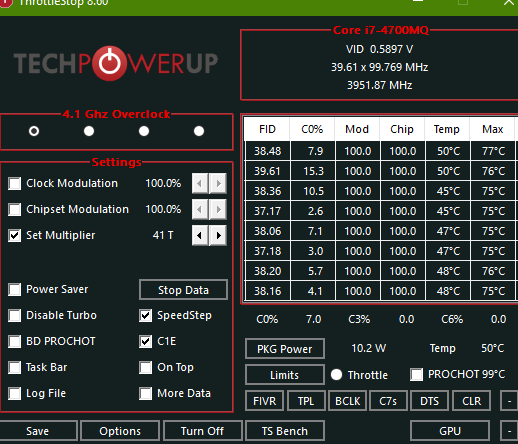The width and height of the screenshot is (518, 444).
Task: Uncheck the Set Multiplier checkbox
Action: (x=15, y=235)
